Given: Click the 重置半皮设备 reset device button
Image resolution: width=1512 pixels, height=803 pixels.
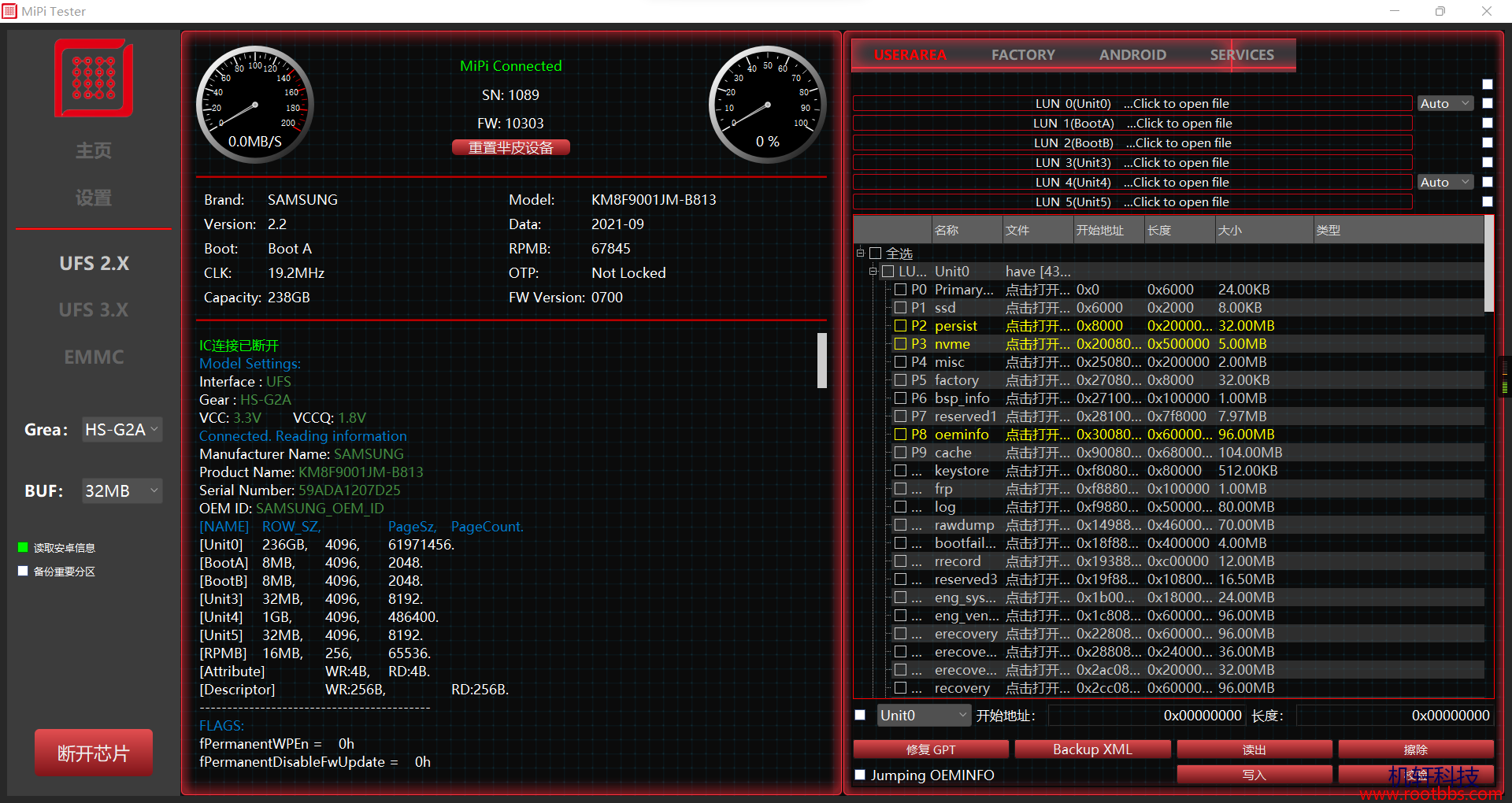Looking at the screenshot, I should coord(510,147).
